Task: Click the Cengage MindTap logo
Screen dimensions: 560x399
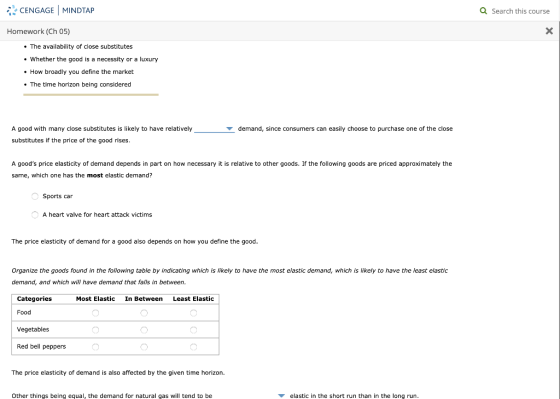Action: click(x=50, y=10)
